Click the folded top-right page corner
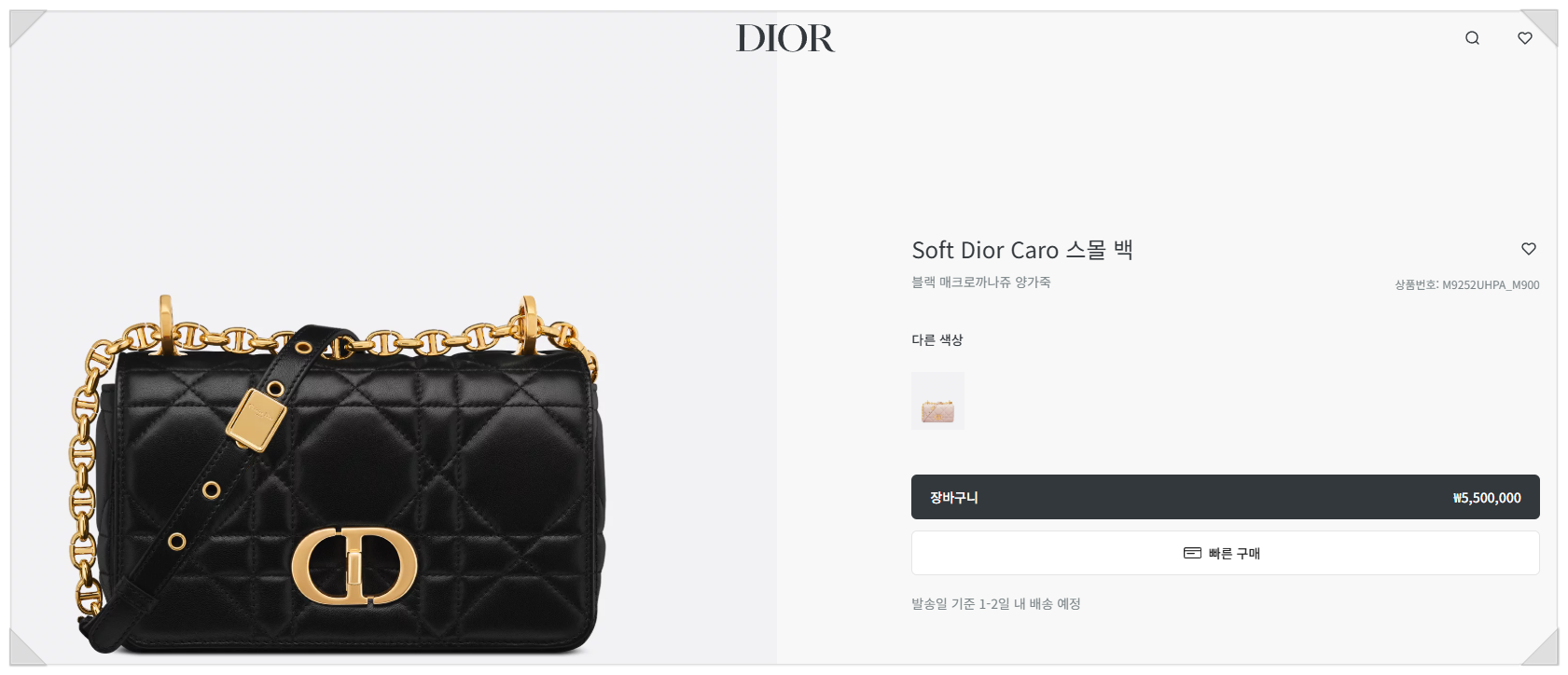The image size is (1568, 675). 1539,28
